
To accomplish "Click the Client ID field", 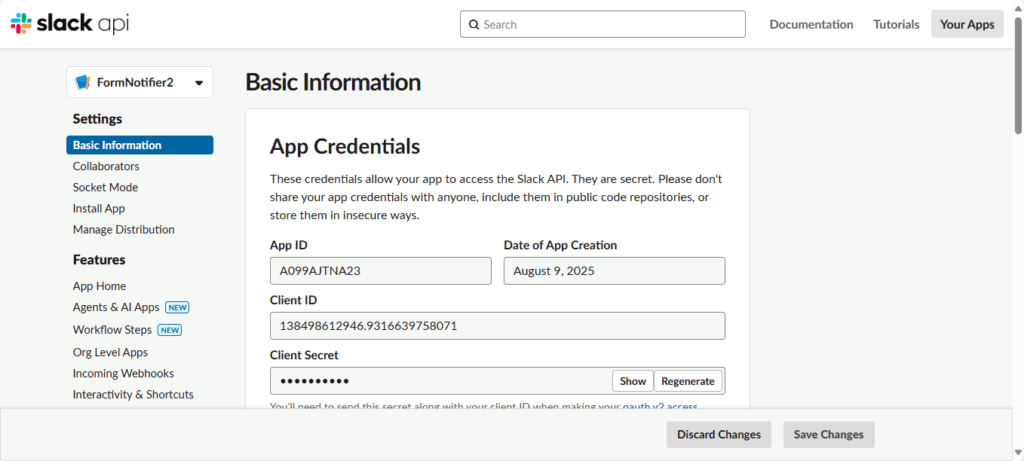I will click(498, 326).
